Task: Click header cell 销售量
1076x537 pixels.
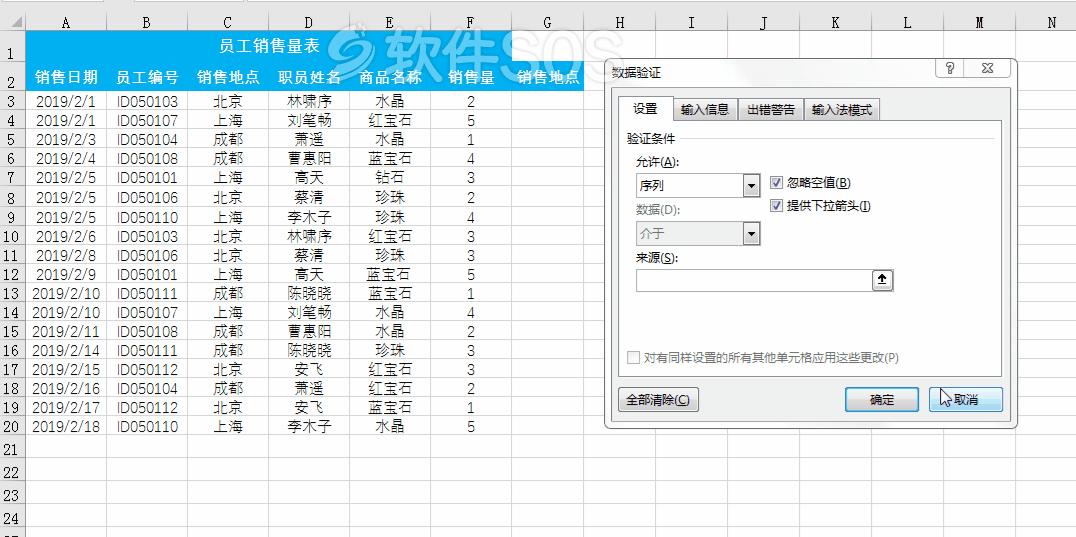Action: click(x=471, y=77)
